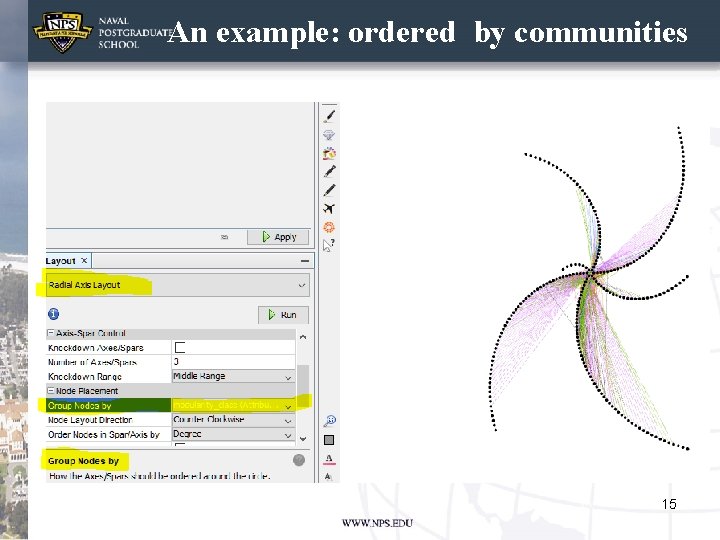Screen dimensions: 720x540
Task: Run the Radial Axis Layout
Action: click(283, 315)
